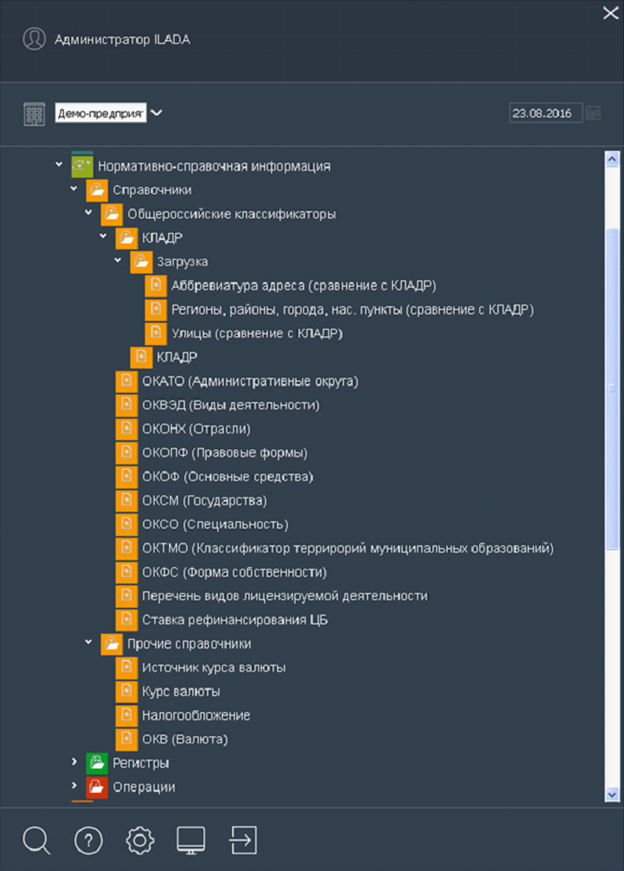This screenshot has height=871, width=624.
Task: Click the enterprise building icon
Action: 34,113
